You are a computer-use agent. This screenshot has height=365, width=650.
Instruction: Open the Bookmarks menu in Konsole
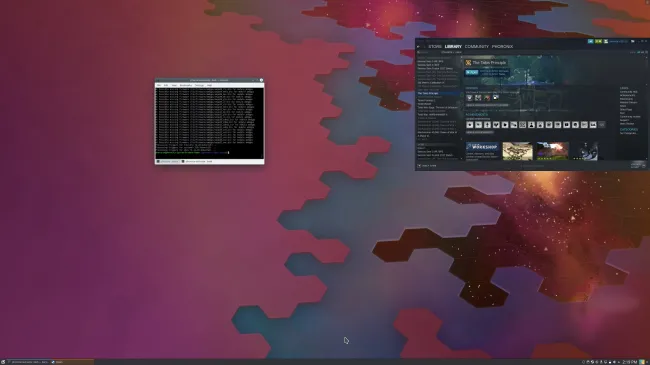[x=186, y=85]
